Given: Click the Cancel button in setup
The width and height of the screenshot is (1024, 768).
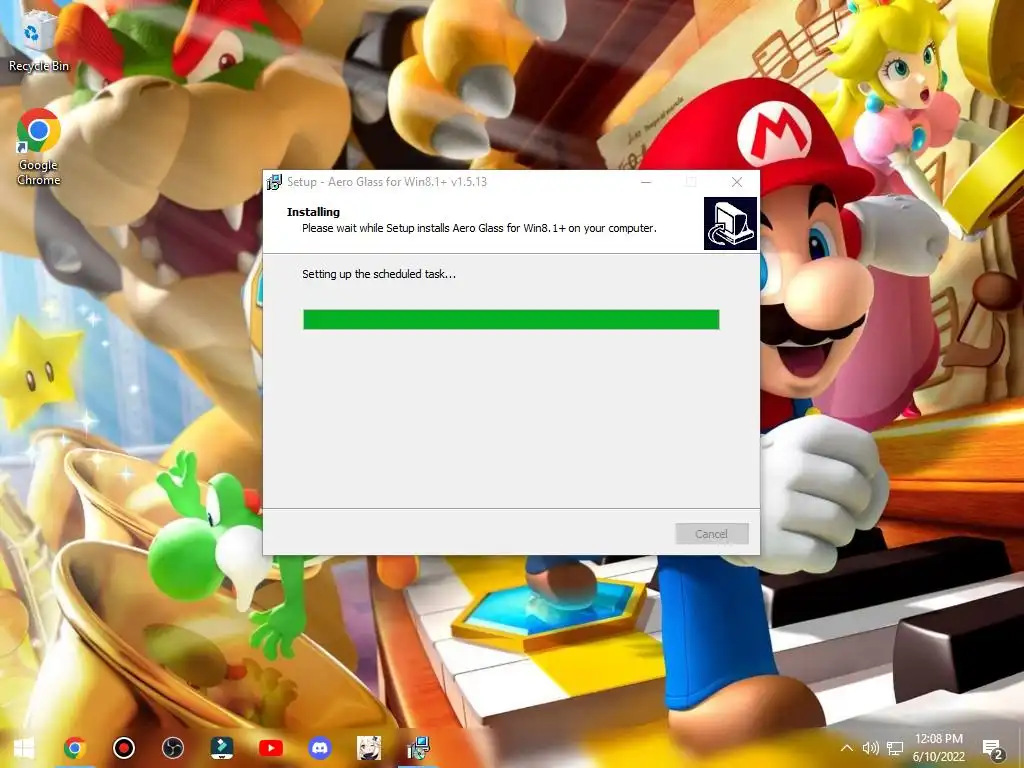Looking at the screenshot, I should (x=712, y=534).
